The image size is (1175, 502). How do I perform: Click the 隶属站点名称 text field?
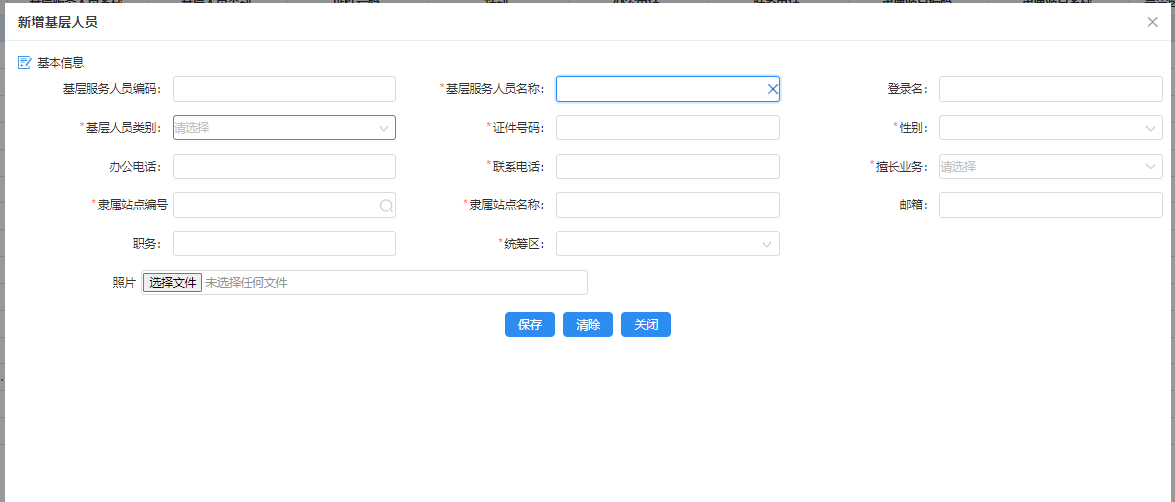pyautogui.click(x=667, y=205)
